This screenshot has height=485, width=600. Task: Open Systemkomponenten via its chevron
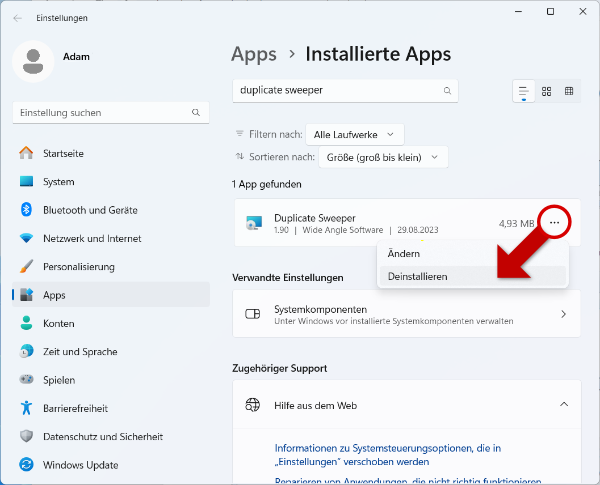click(x=563, y=314)
